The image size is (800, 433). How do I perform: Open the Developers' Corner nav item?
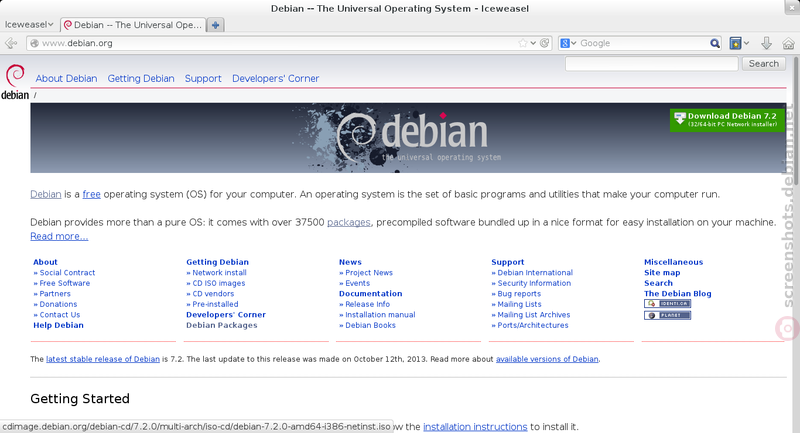276,79
